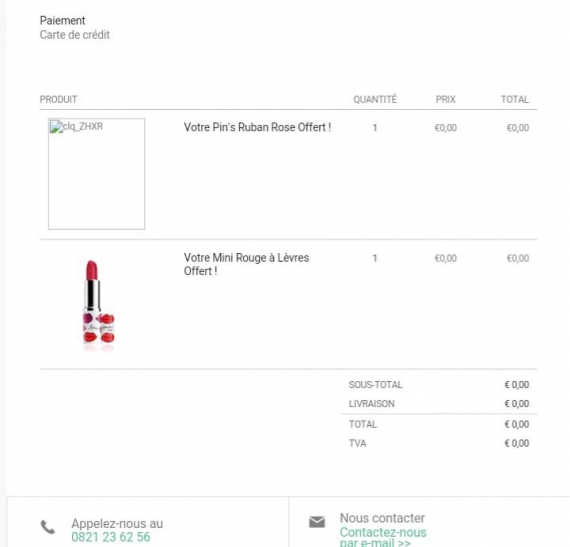
Task: Click the broken clq_ZHXR image placeholder
Action: point(96,174)
